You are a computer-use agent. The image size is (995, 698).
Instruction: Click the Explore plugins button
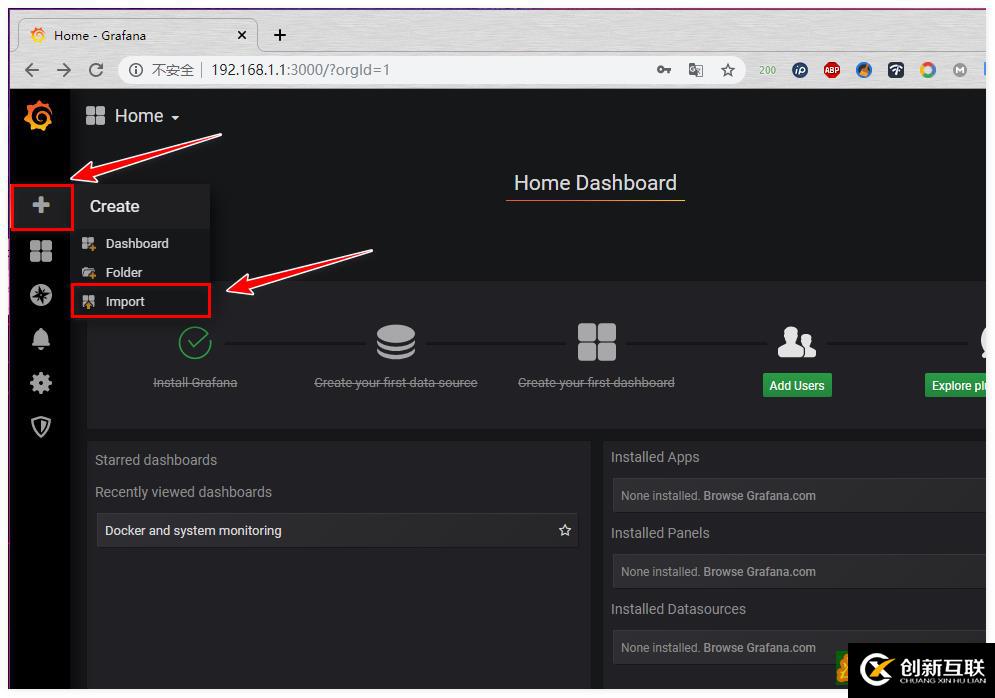957,385
